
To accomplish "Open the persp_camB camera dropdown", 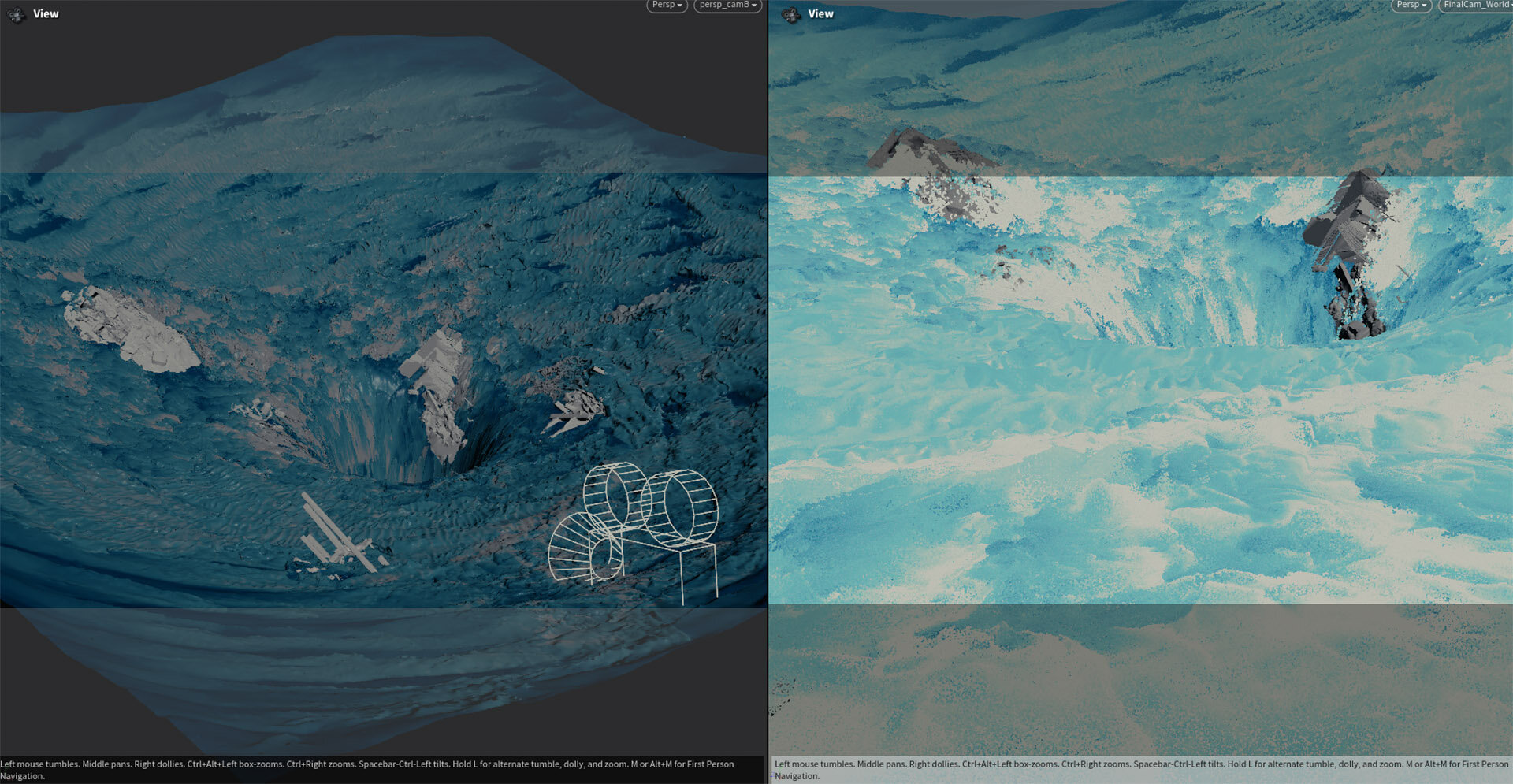I will click(727, 6).
